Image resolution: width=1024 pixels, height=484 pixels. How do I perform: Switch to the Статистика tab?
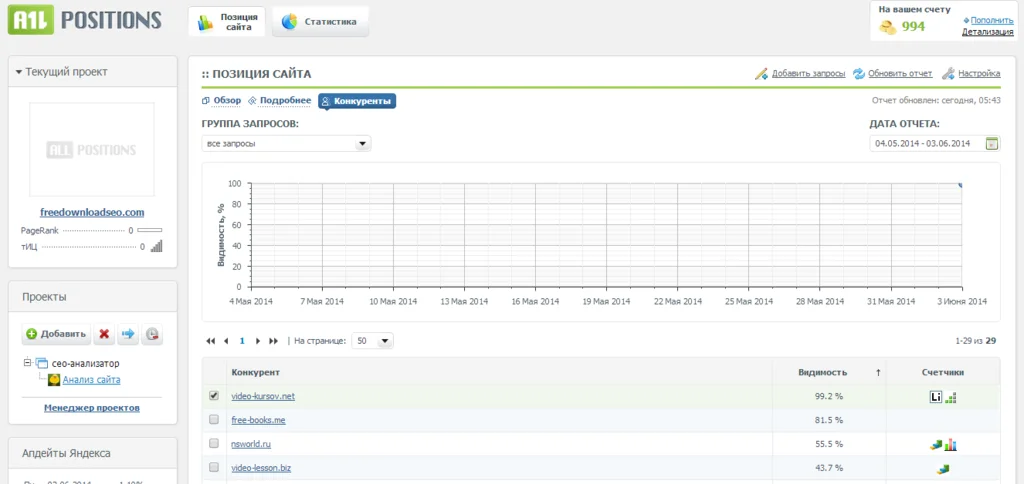[x=320, y=22]
